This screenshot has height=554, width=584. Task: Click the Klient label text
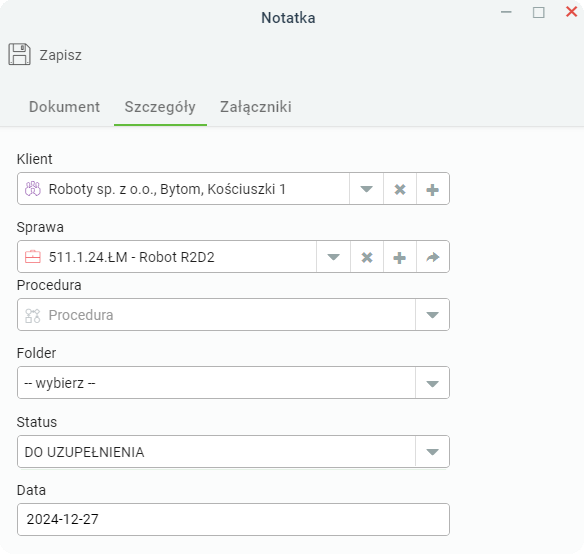35,159
